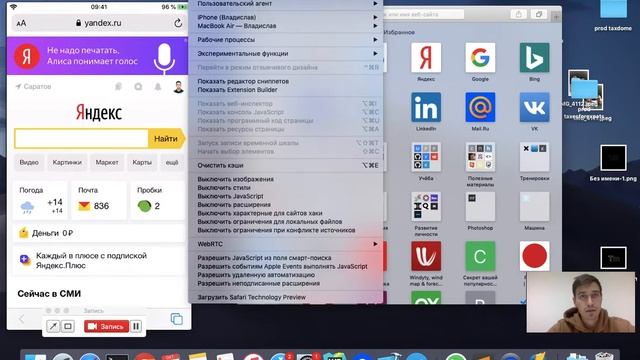Open the Учёба favorites folder

pos(426,157)
